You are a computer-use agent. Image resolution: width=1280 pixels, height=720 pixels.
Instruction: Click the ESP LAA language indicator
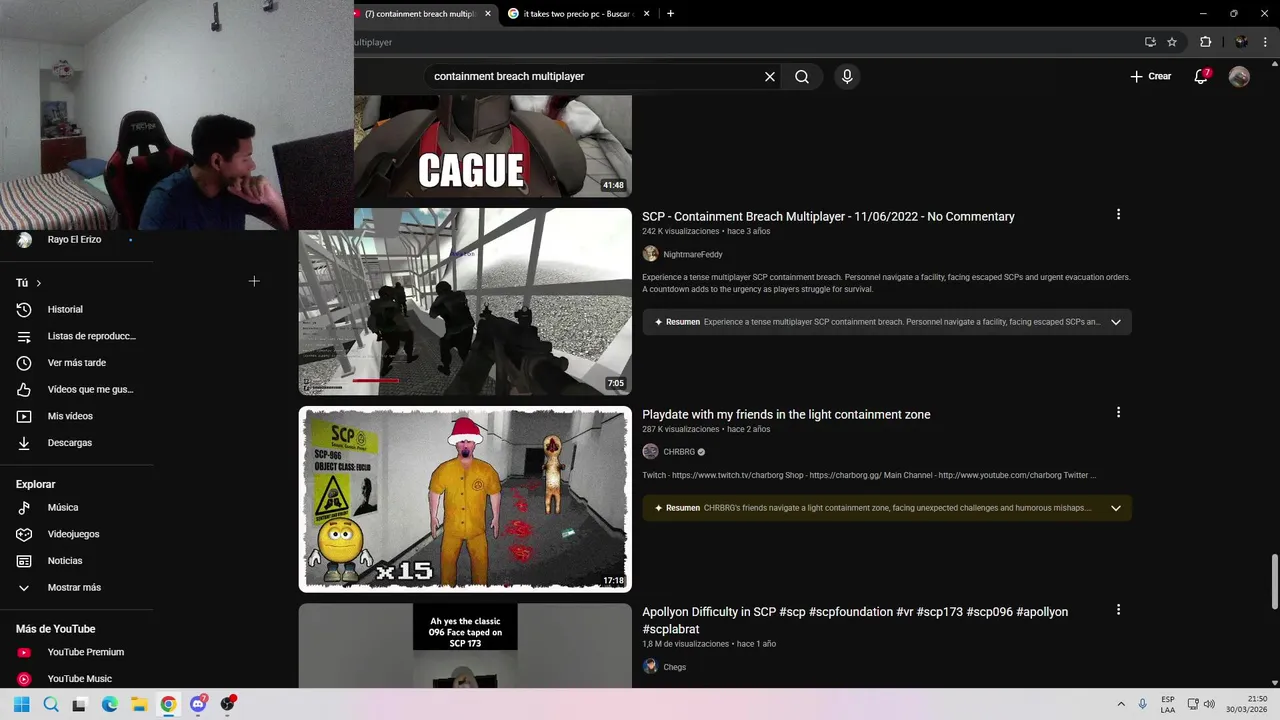click(x=1168, y=704)
